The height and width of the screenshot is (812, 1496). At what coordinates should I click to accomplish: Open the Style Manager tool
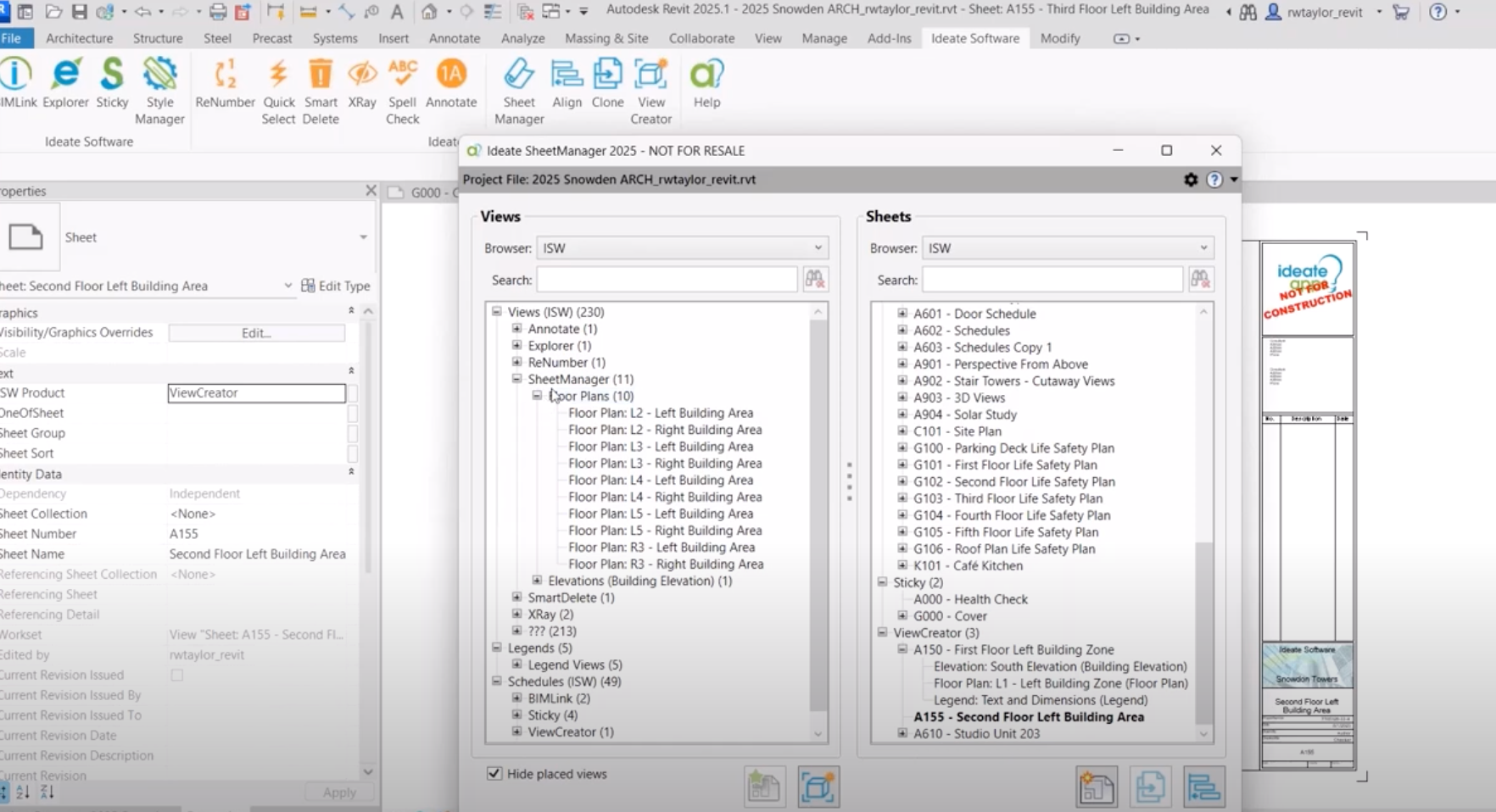159,85
